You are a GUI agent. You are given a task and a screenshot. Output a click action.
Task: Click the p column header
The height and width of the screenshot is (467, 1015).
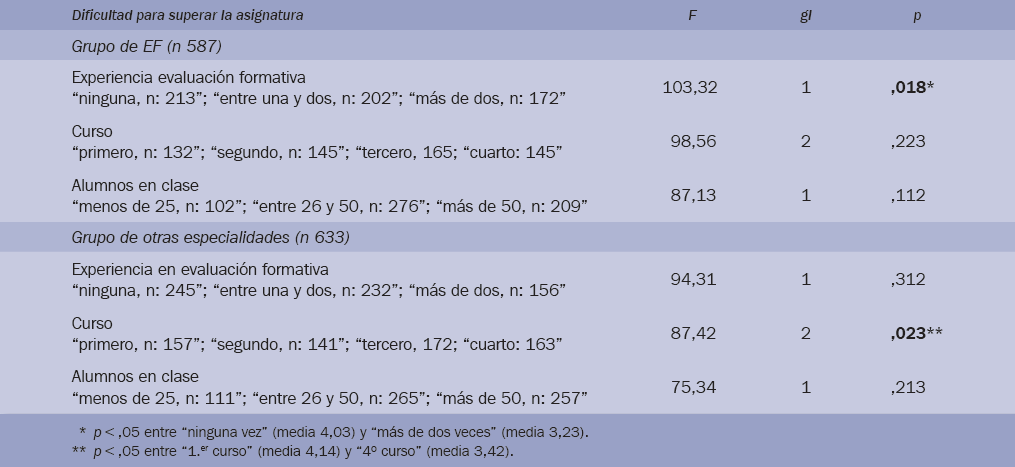point(916,15)
